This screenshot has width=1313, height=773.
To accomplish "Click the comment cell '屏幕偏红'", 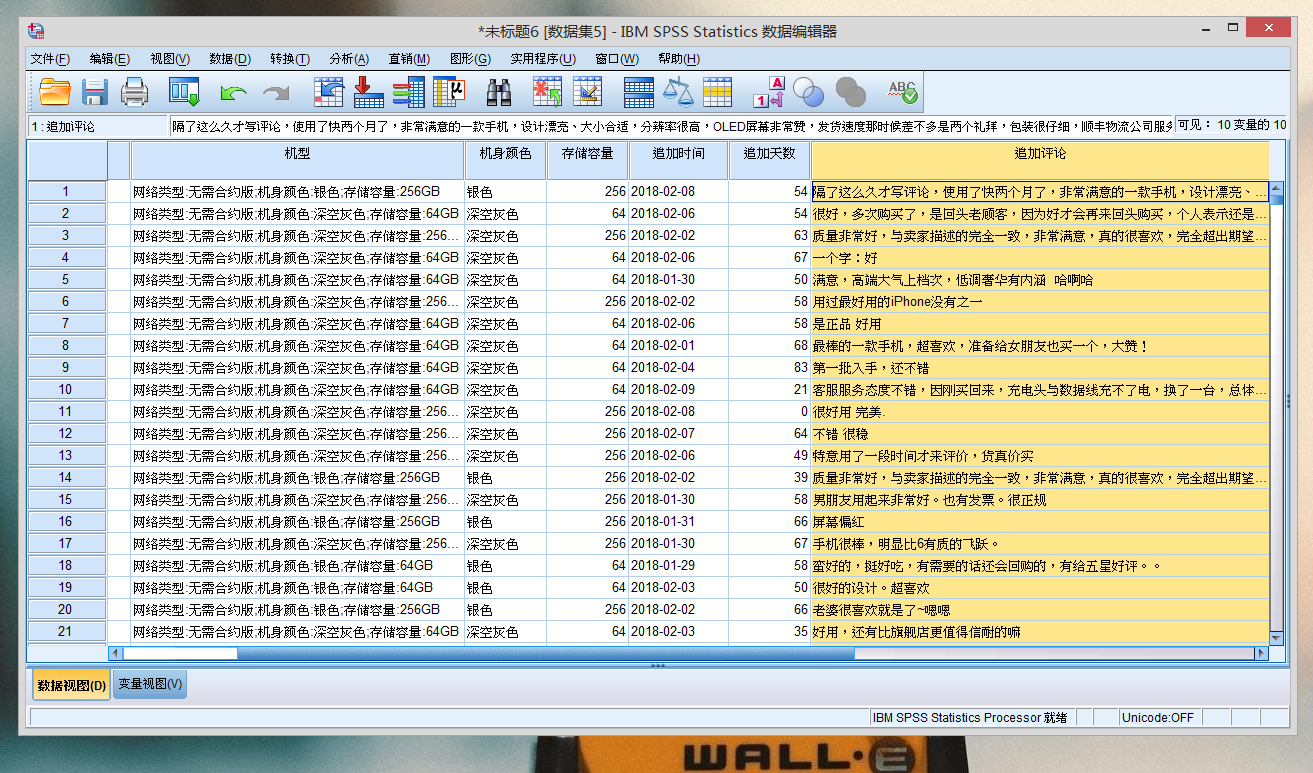I will tap(1040, 521).
